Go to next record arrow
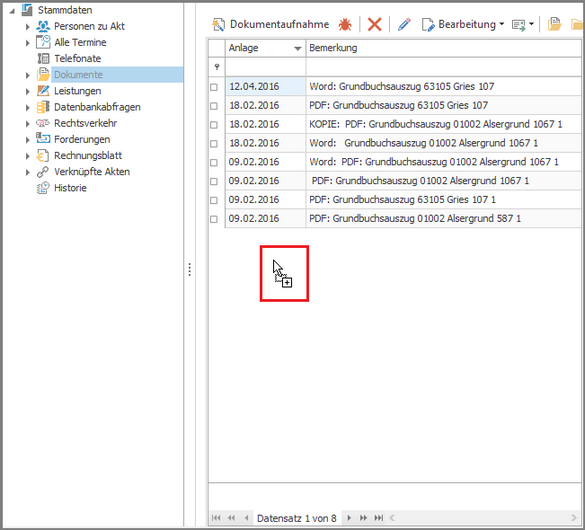Screen dimensions: 585x530 [349, 518]
